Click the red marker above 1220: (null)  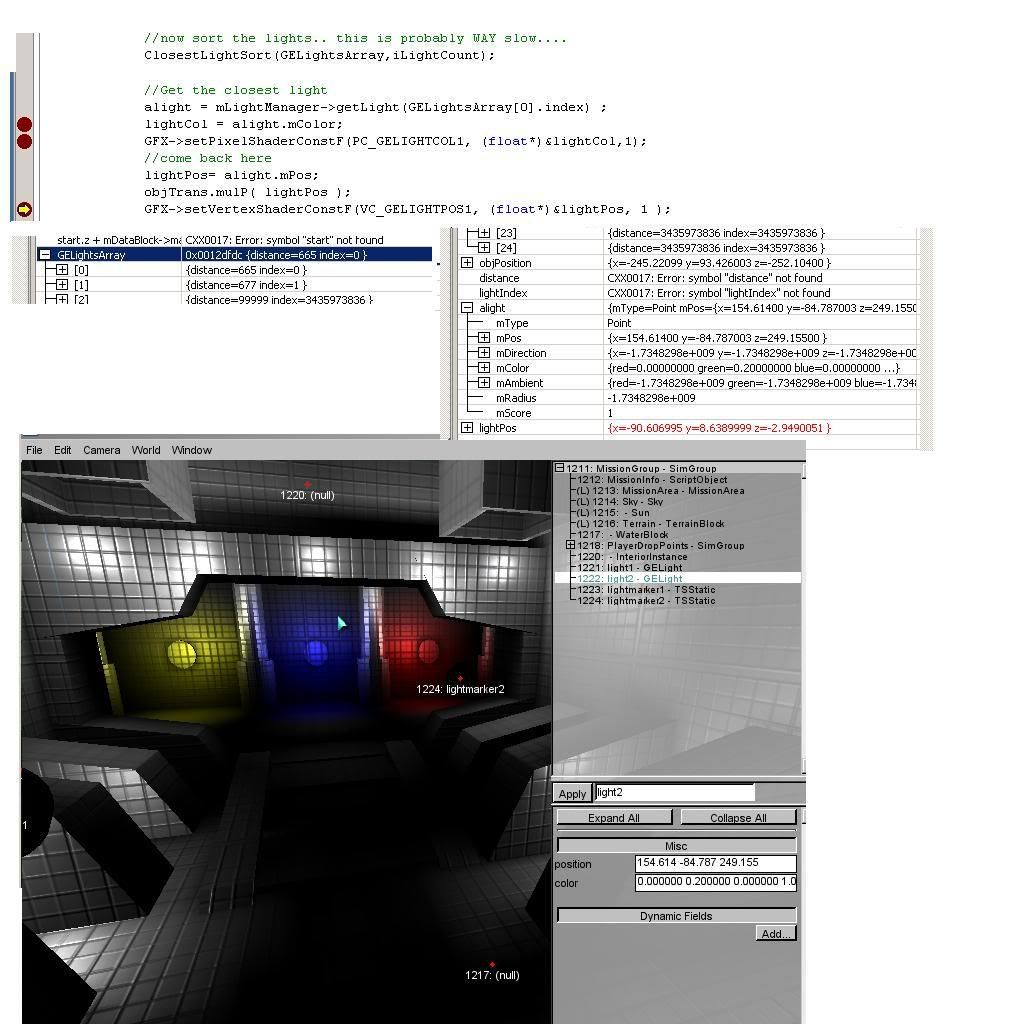click(307, 484)
